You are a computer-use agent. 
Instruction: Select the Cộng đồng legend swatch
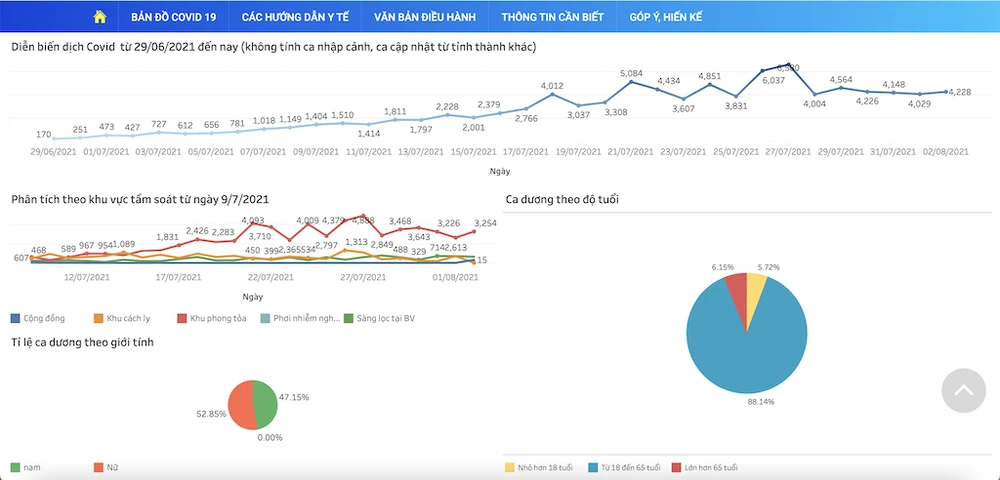tap(16, 318)
